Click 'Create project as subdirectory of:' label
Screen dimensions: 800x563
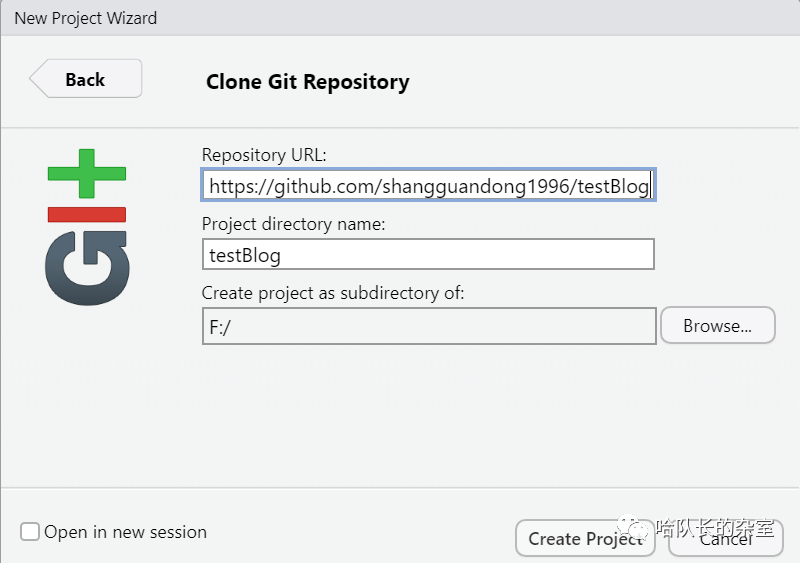pyautogui.click(x=333, y=293)
